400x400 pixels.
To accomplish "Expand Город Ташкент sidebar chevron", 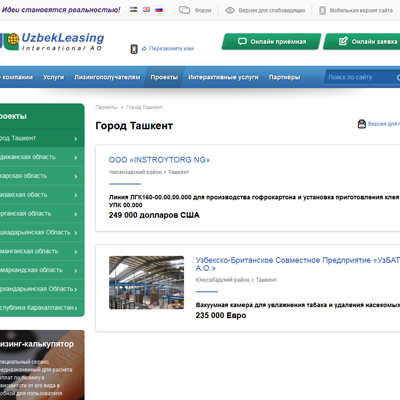I will click(x=76, y=139).
